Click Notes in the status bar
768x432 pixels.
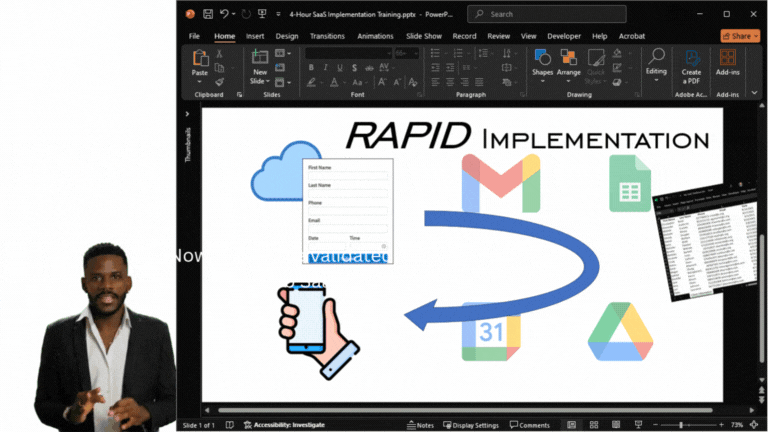420,425
